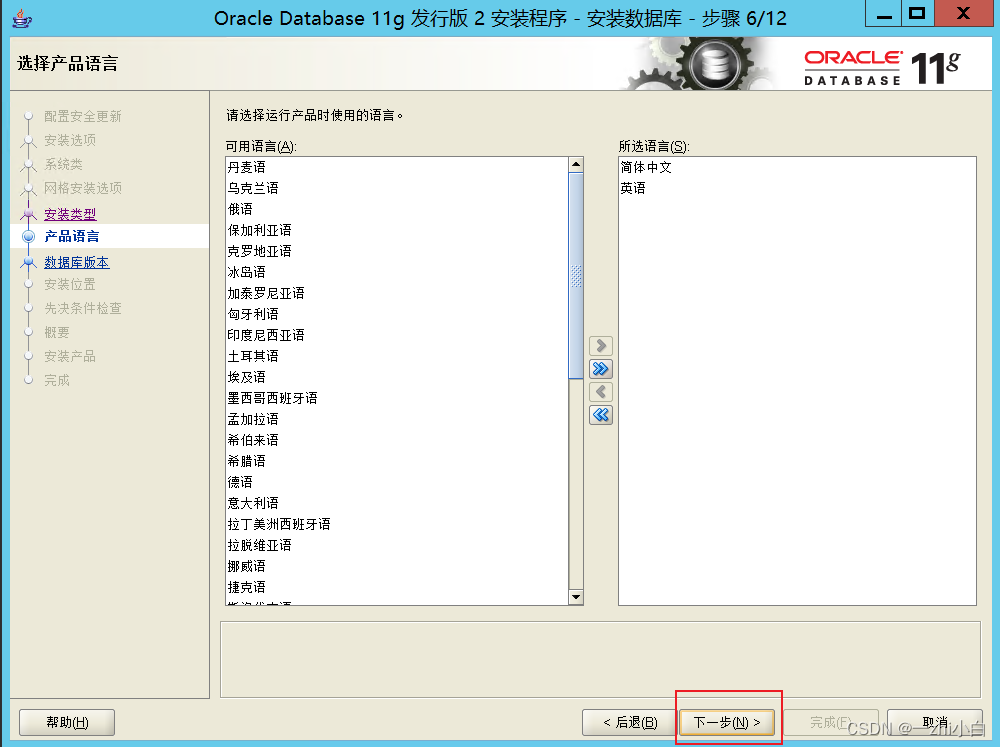Click the double left arrow to remove all languages

point(600,415)
